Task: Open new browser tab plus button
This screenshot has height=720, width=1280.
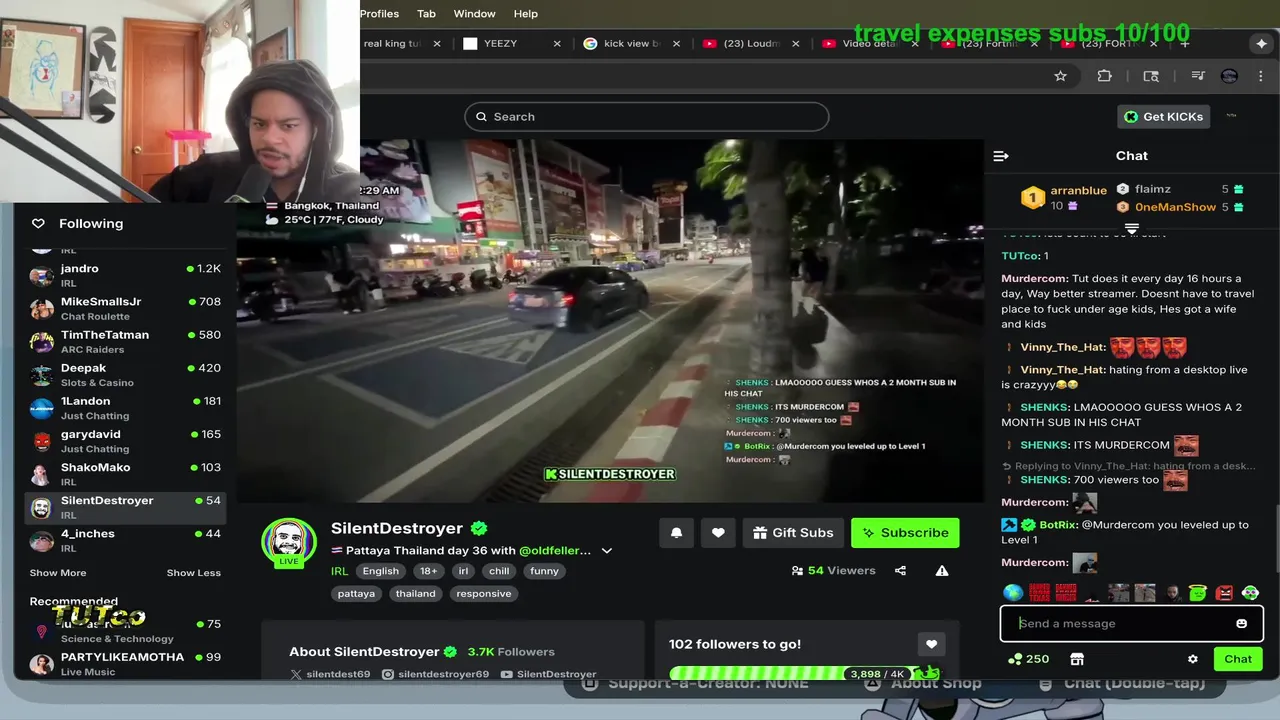Action: tap(1185, 44)
